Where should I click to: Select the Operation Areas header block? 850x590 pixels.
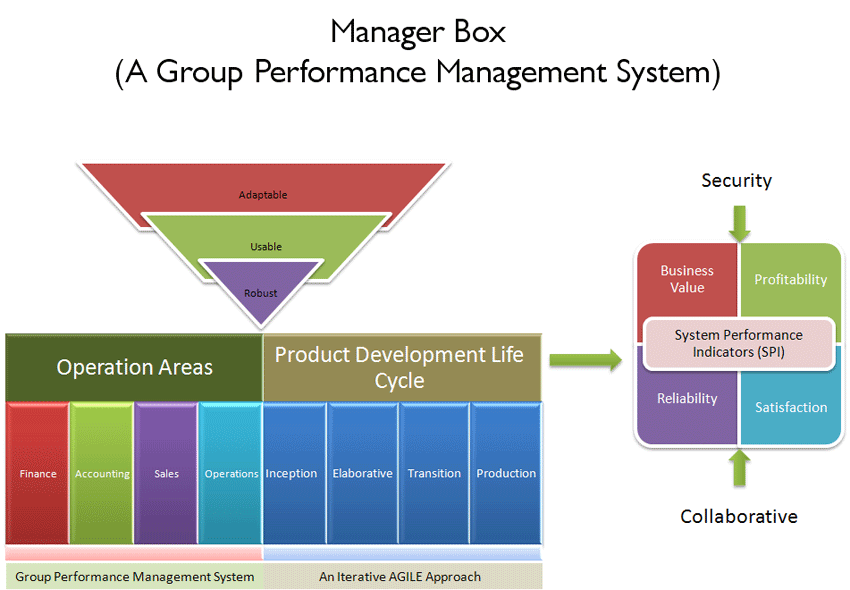coord(134,367)
